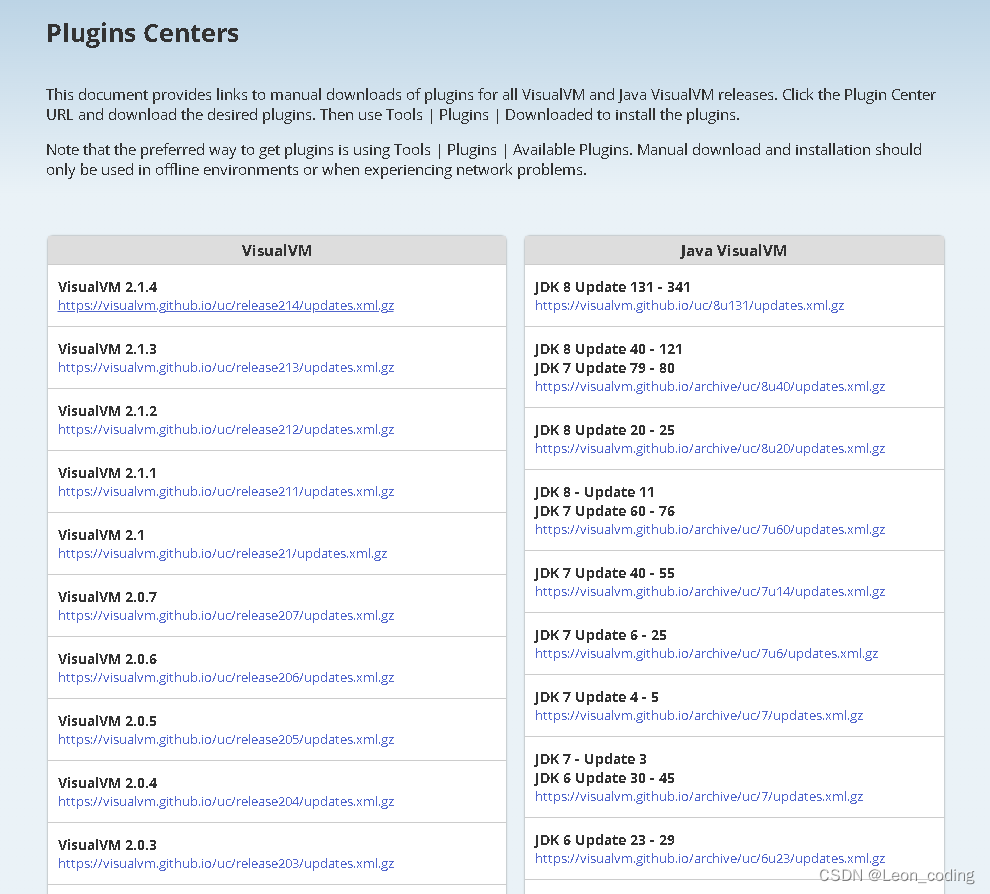Image resolution: width=990 pixels, height=894 pixels.
Task: Click the 'JDK 7 Update 60 - 76' title
Action: (x=605, y=511)
